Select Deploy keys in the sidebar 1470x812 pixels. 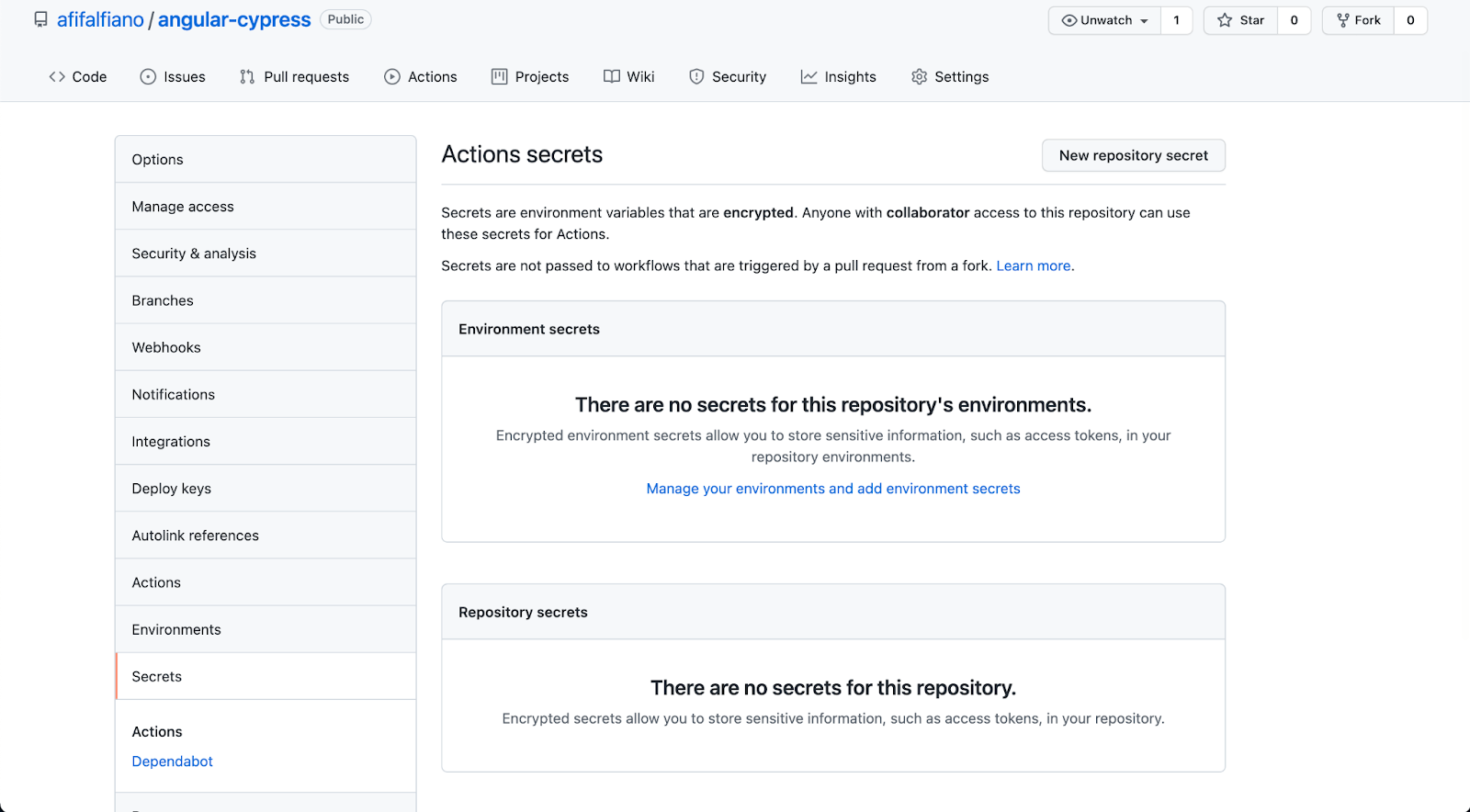266,489
